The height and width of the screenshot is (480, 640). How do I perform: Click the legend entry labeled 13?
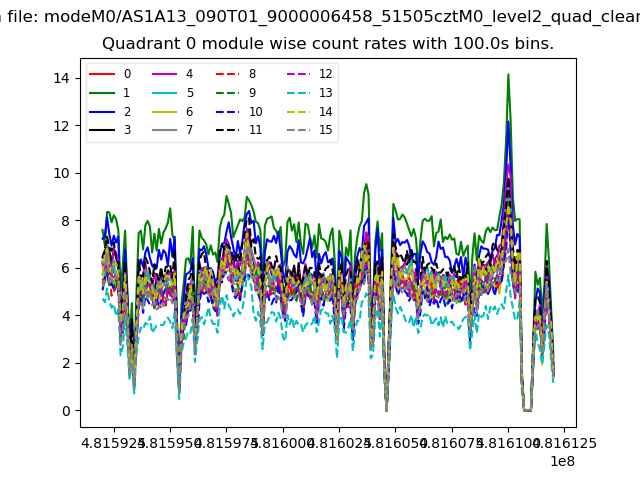[310, 93]
